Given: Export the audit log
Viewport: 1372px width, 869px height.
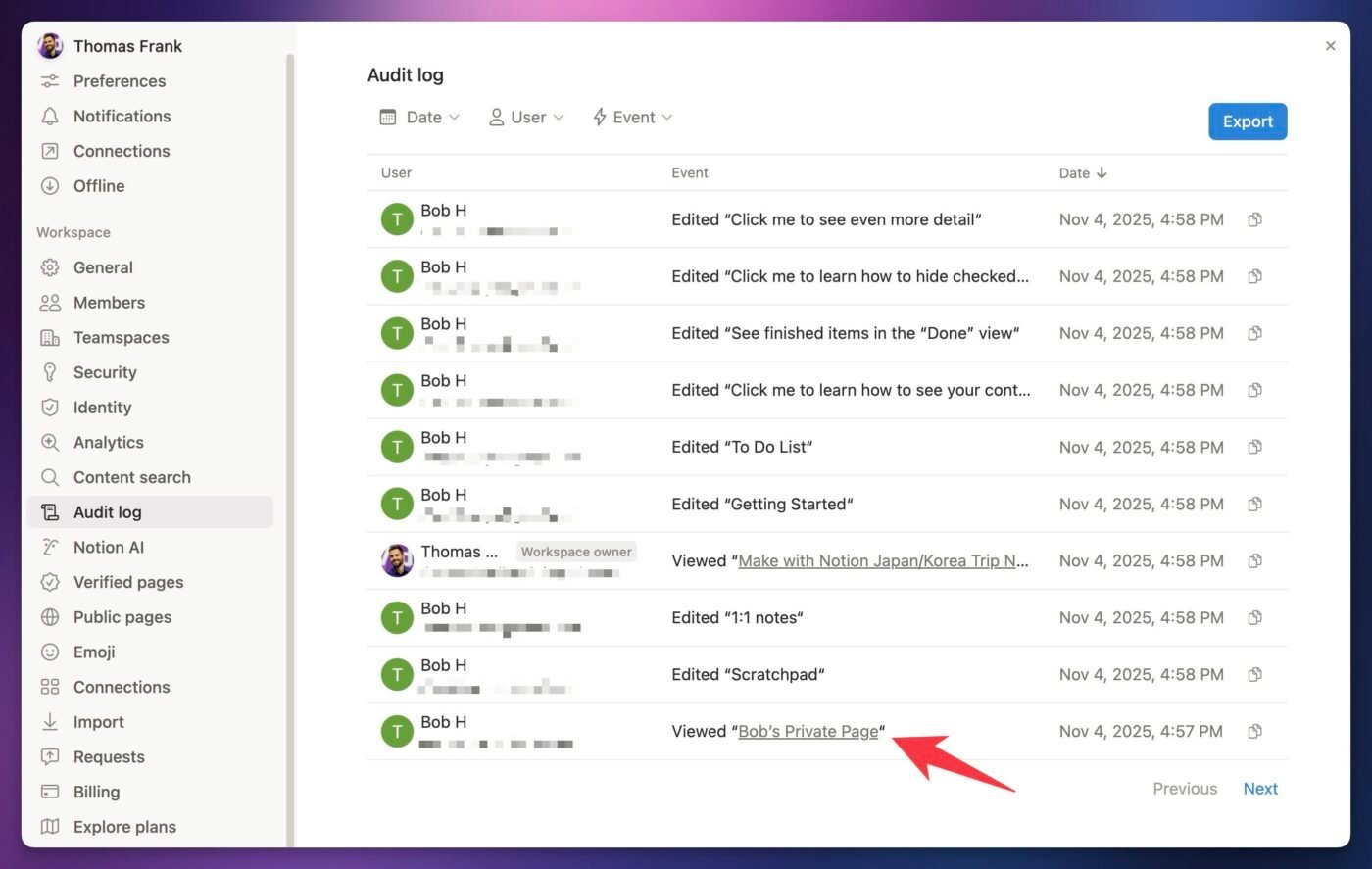Looking at the screenshot, I should (x=1247, y=121).
